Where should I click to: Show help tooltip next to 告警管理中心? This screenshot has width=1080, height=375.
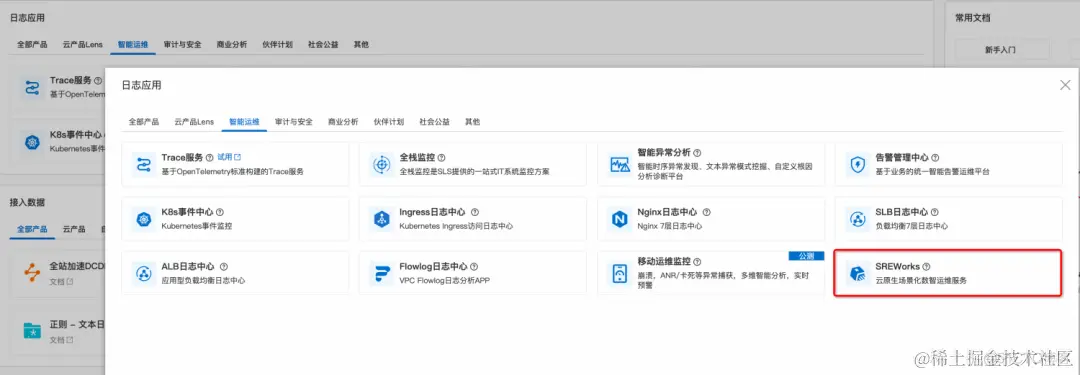[x=935, y=158]
